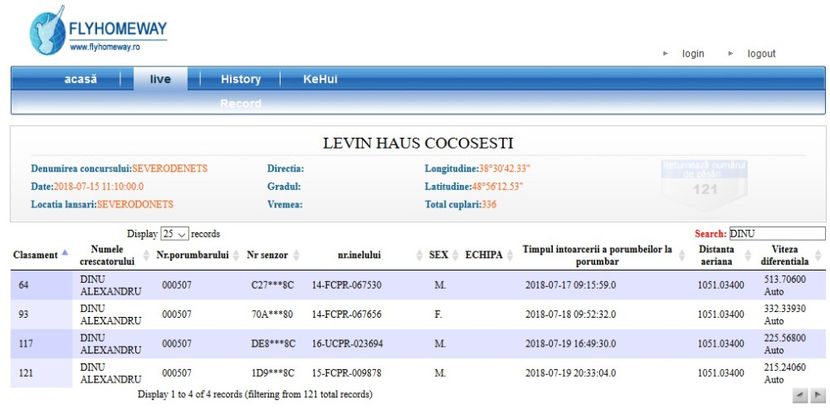
Task: Sort by Nr.porumbarului column header
Action: point(193,255)
